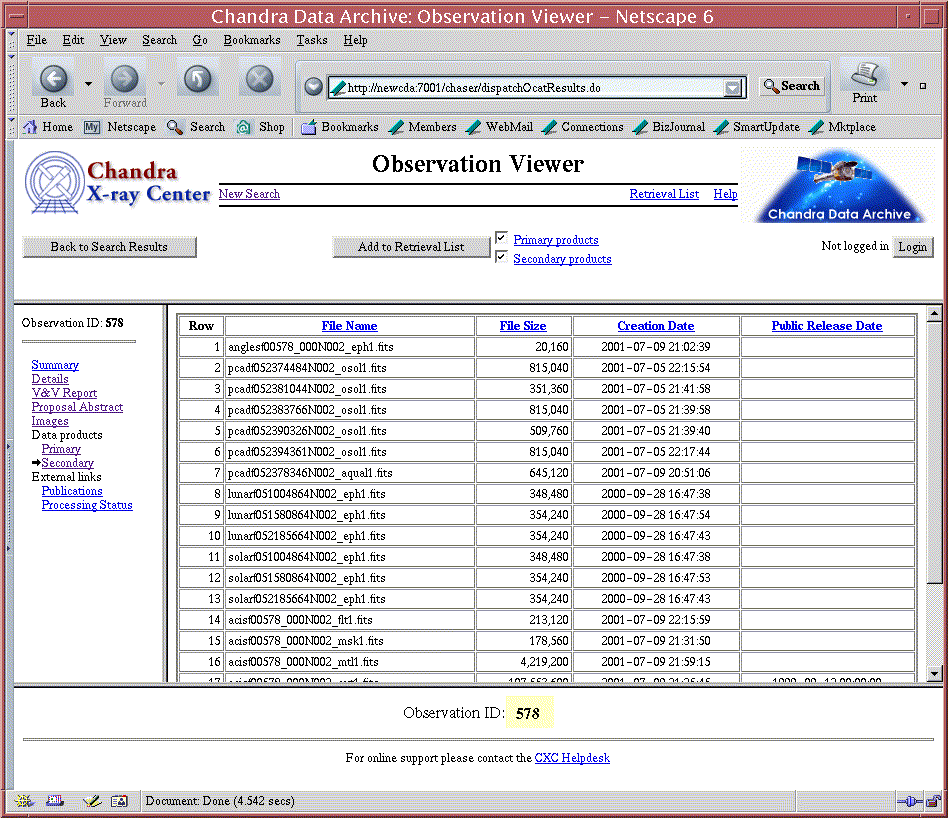Click the Back navigation arrow icon

coord(53,79)
